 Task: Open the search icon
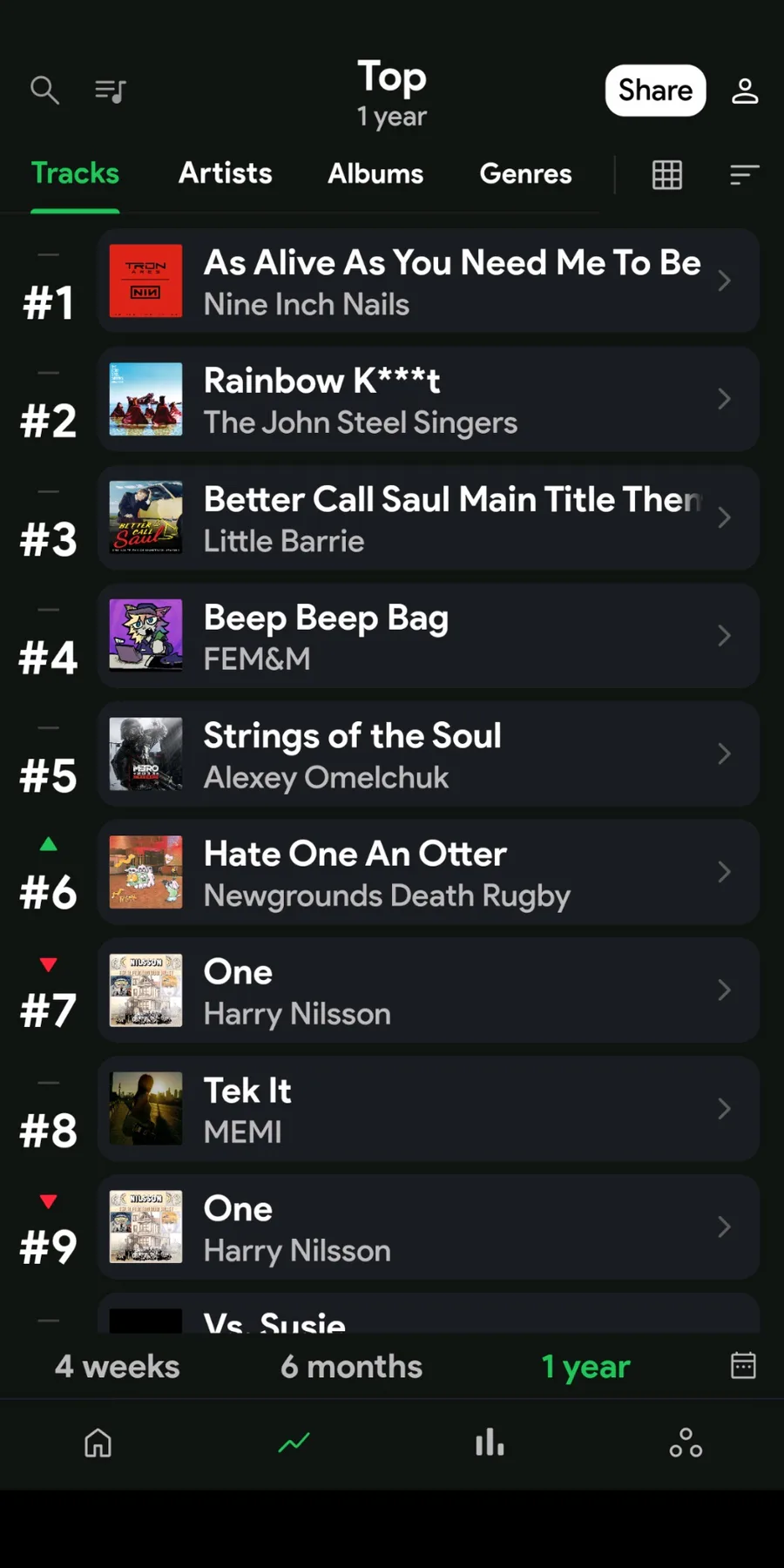point(44,90)
